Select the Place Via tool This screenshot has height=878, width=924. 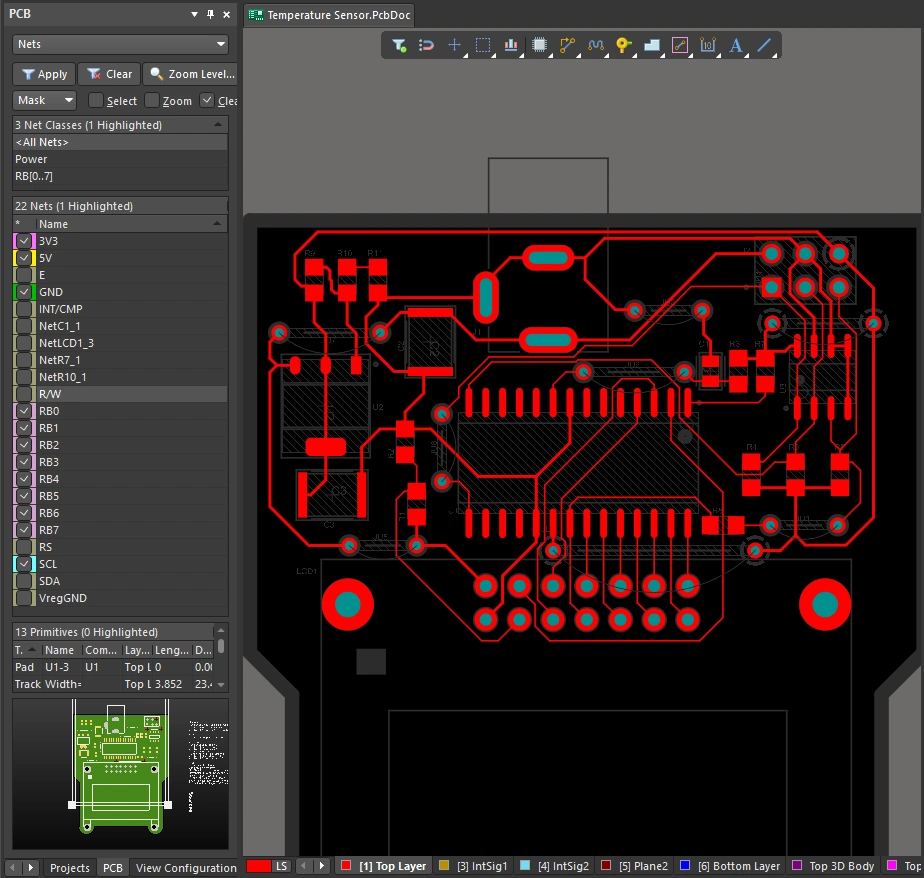tap(624, 45)
